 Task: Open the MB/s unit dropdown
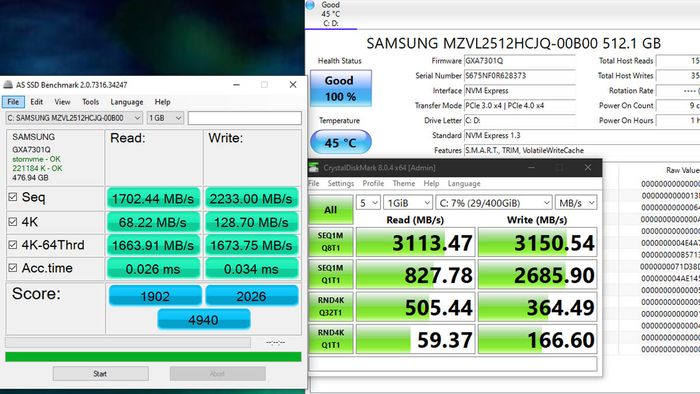(576, 203)
